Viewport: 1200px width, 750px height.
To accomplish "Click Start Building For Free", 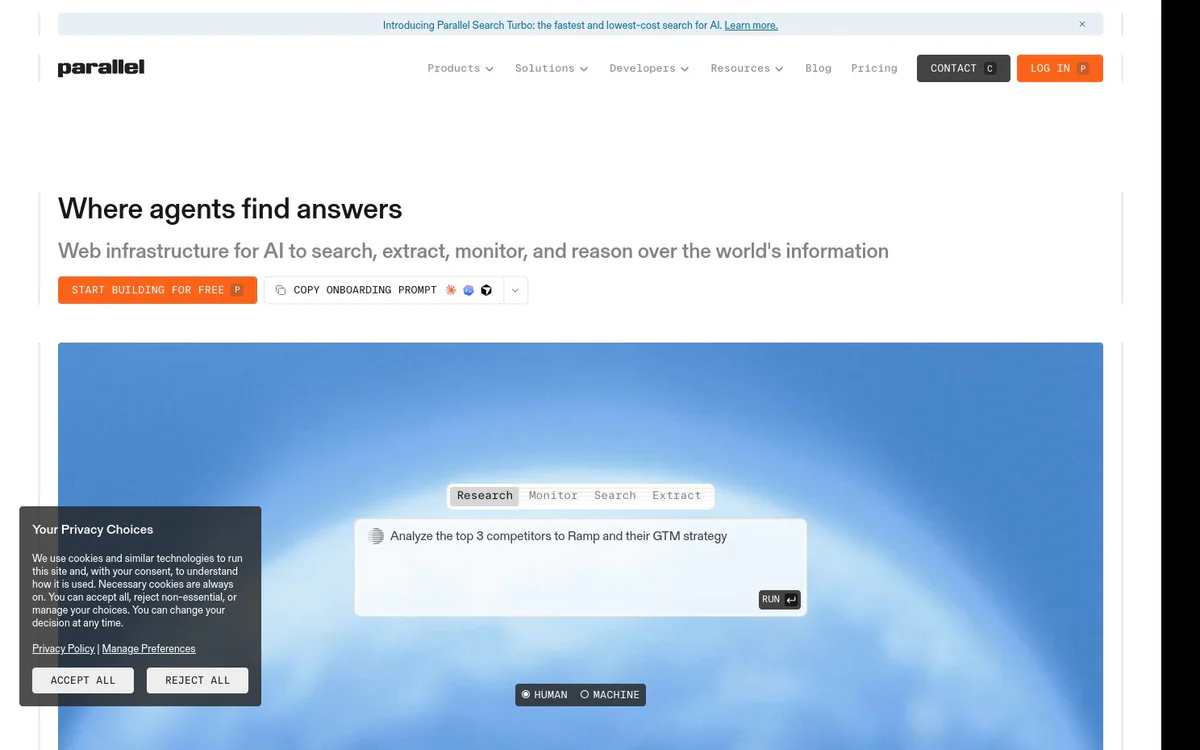I will click(x=157, y=290).
